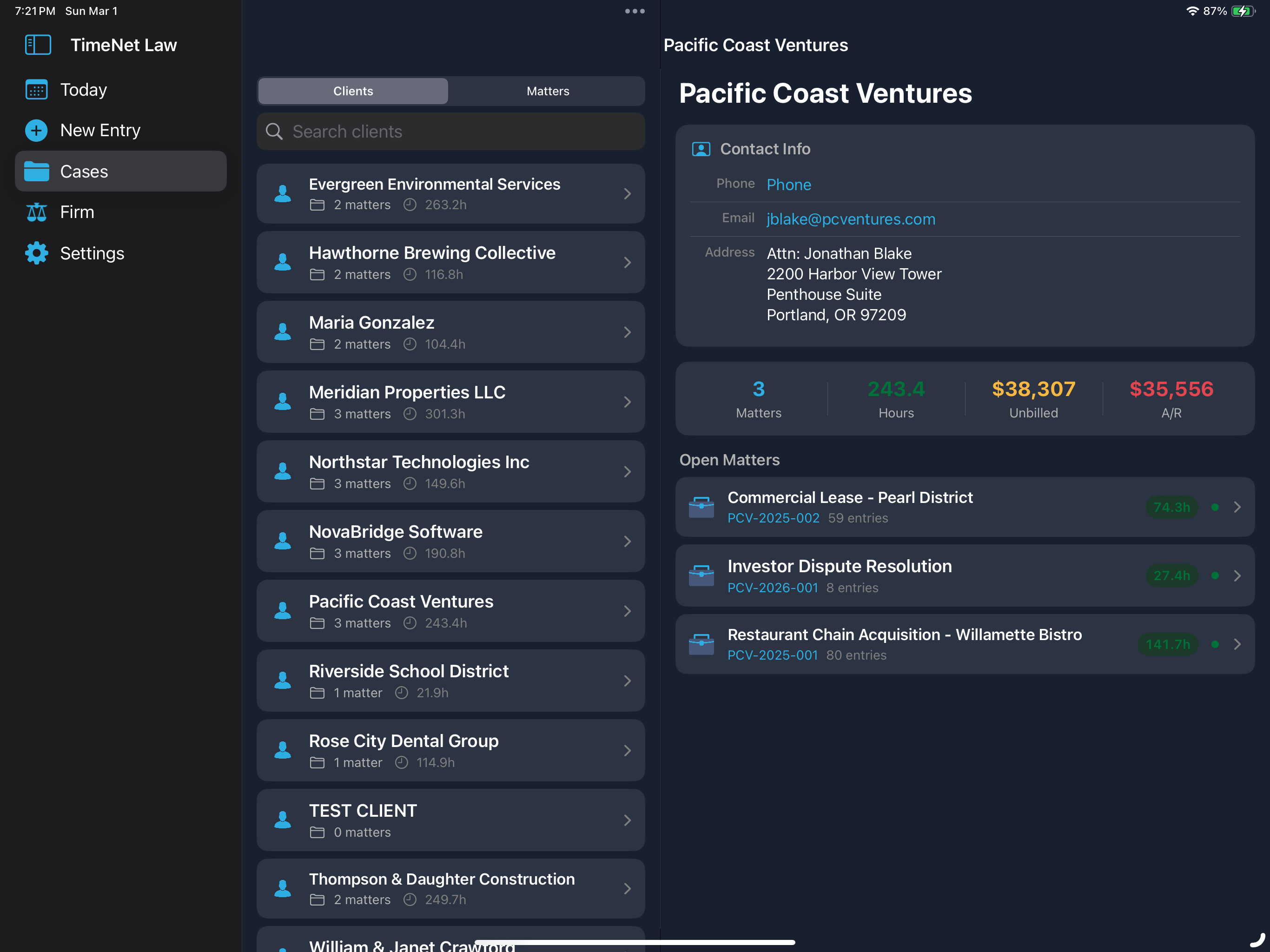Click Meridian Properties LLC person icon
1270x952 pixels.
(283, 401)
